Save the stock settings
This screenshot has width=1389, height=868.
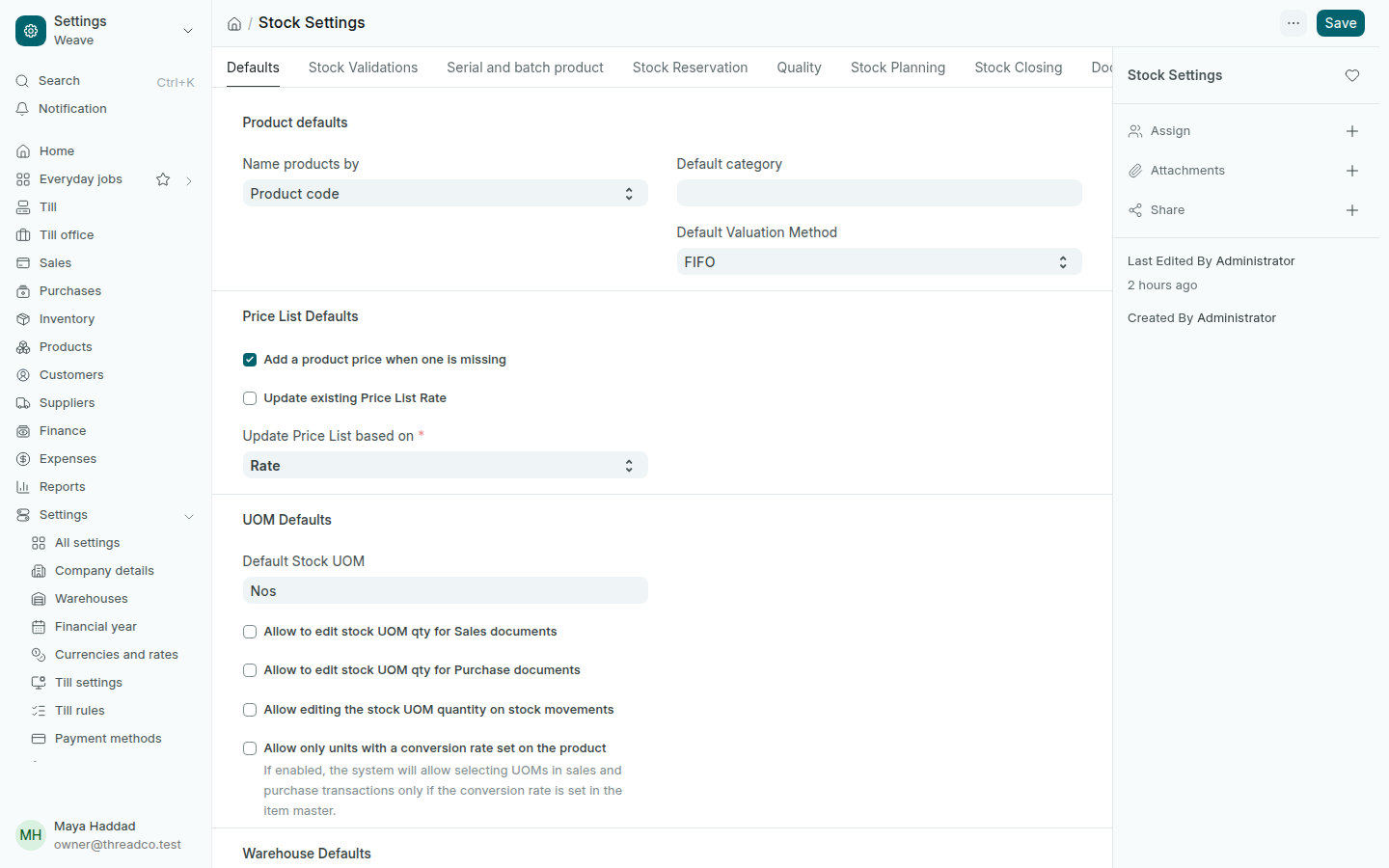coord(1341,23)
